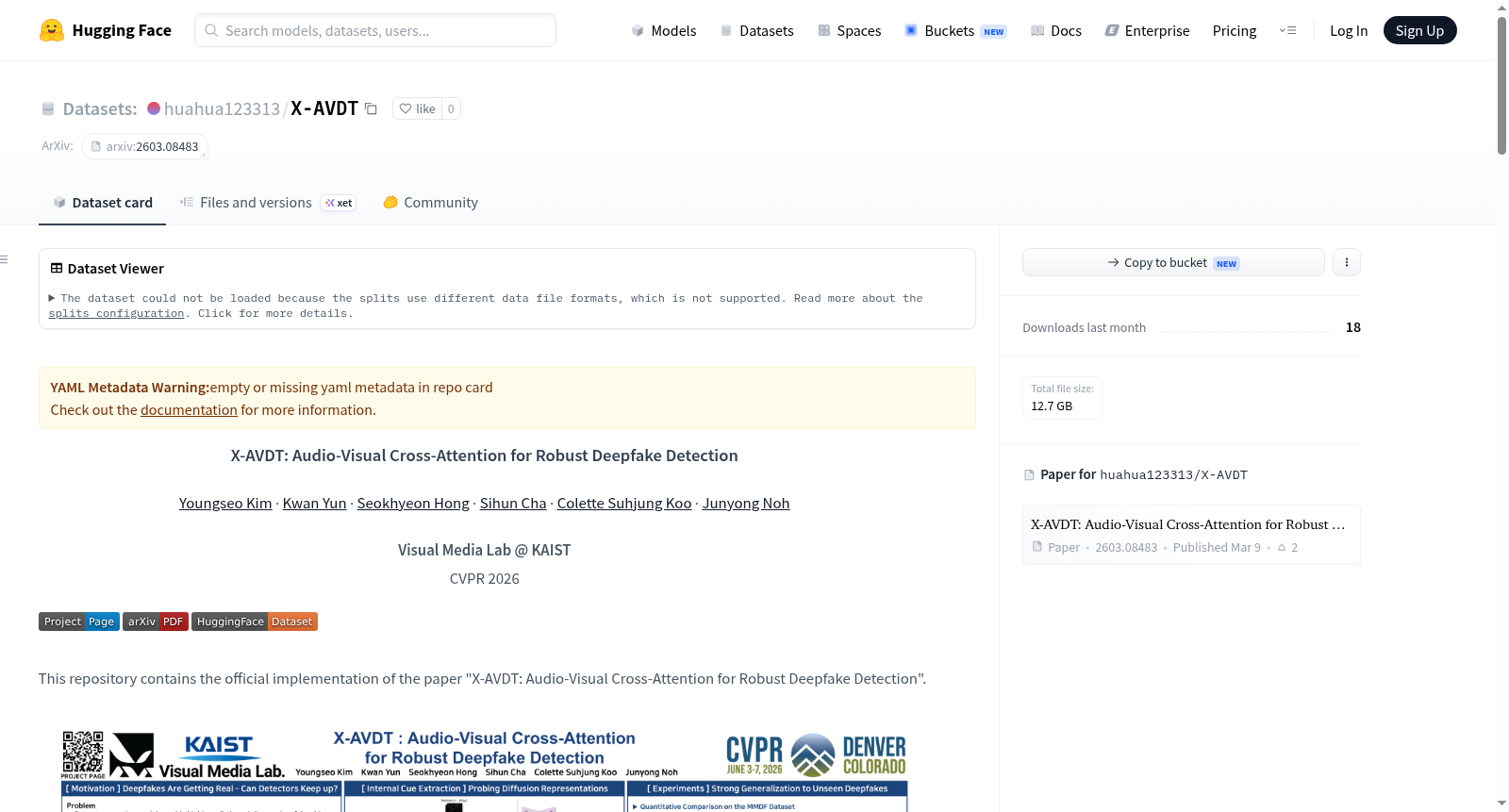
Task: Open author Seokhyeon Hong link
Action: pos(413,504)
